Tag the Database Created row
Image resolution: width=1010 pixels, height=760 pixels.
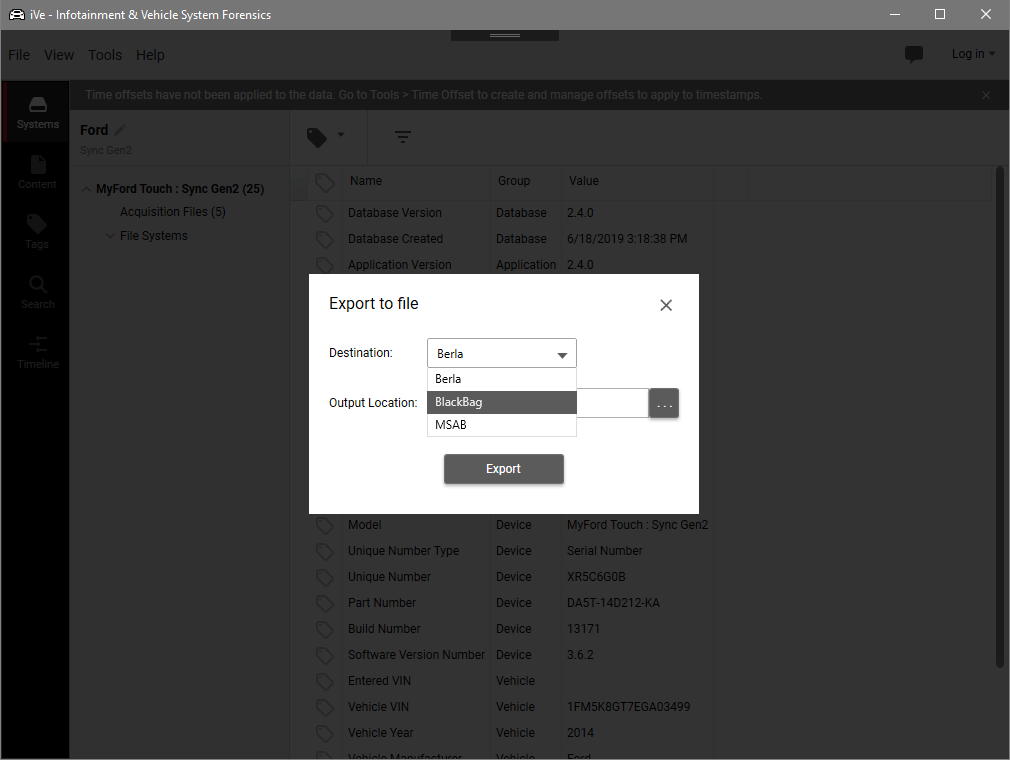coord(325,240)
